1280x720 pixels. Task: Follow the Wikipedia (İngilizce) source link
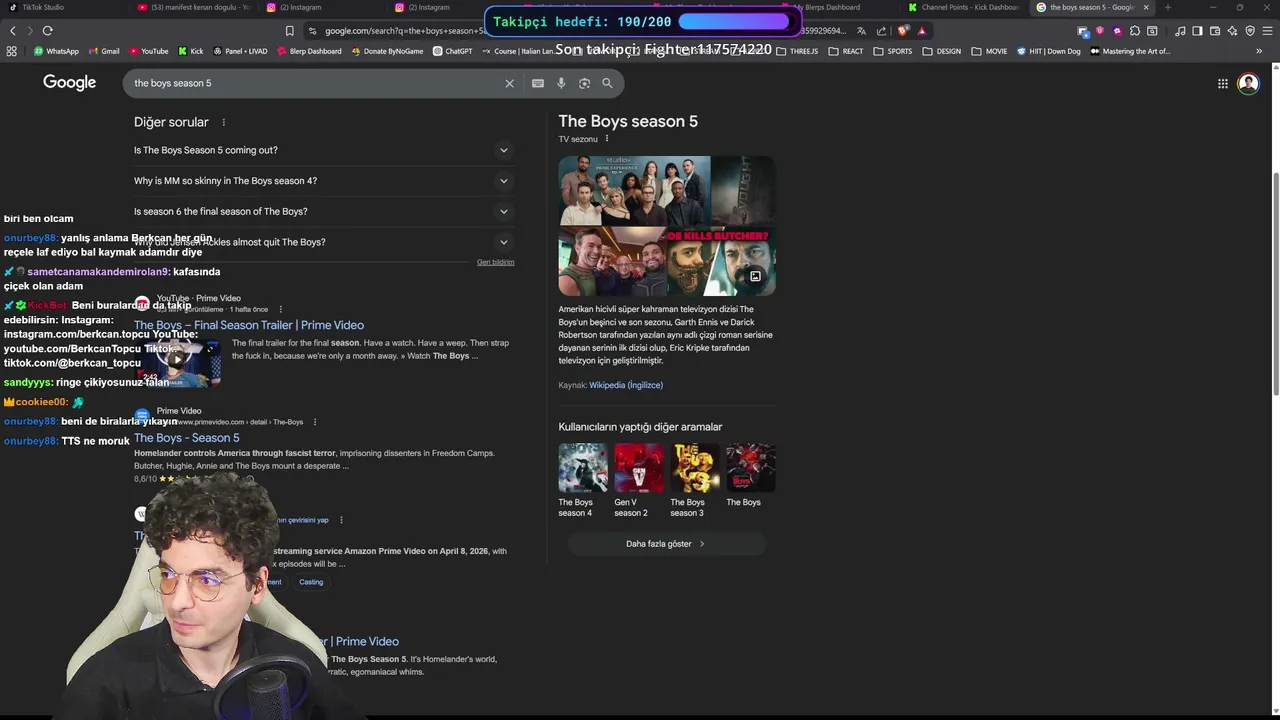click(x=626, y=385)
